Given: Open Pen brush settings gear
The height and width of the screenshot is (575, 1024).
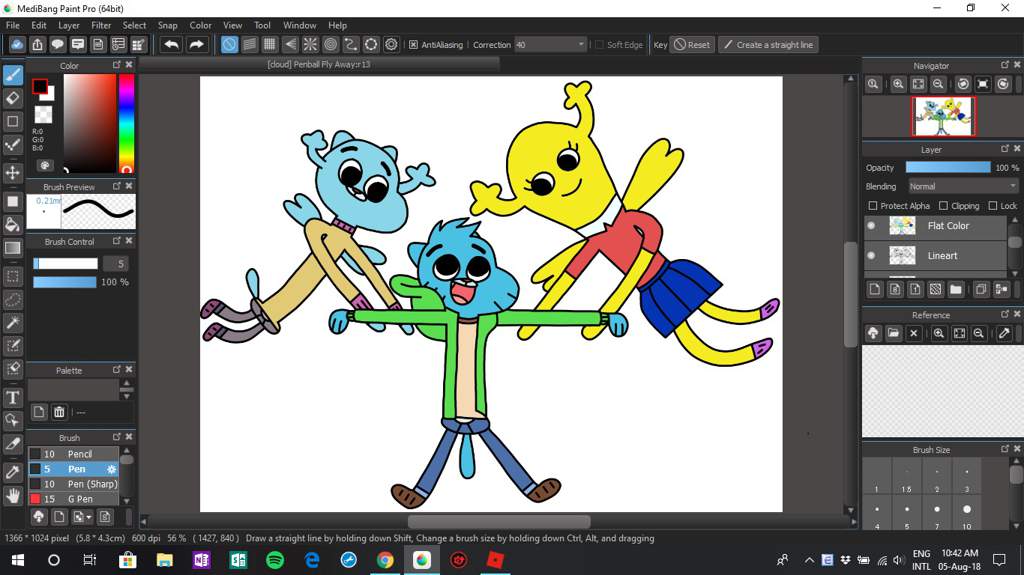Looking at the screenshot, I should [111, 469].
